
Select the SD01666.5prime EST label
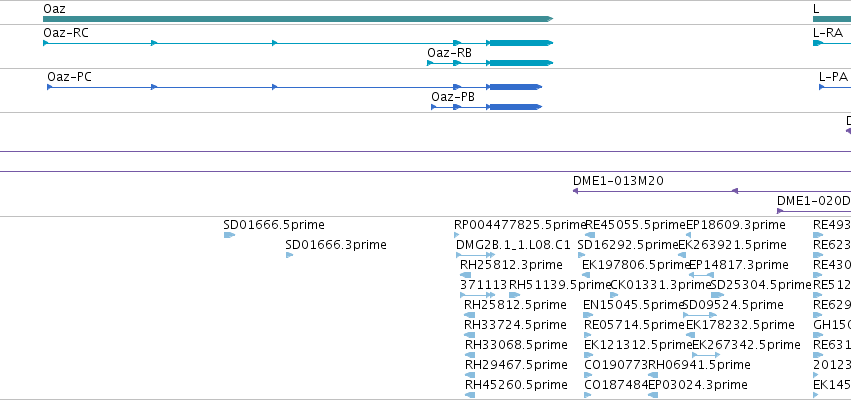274,225
